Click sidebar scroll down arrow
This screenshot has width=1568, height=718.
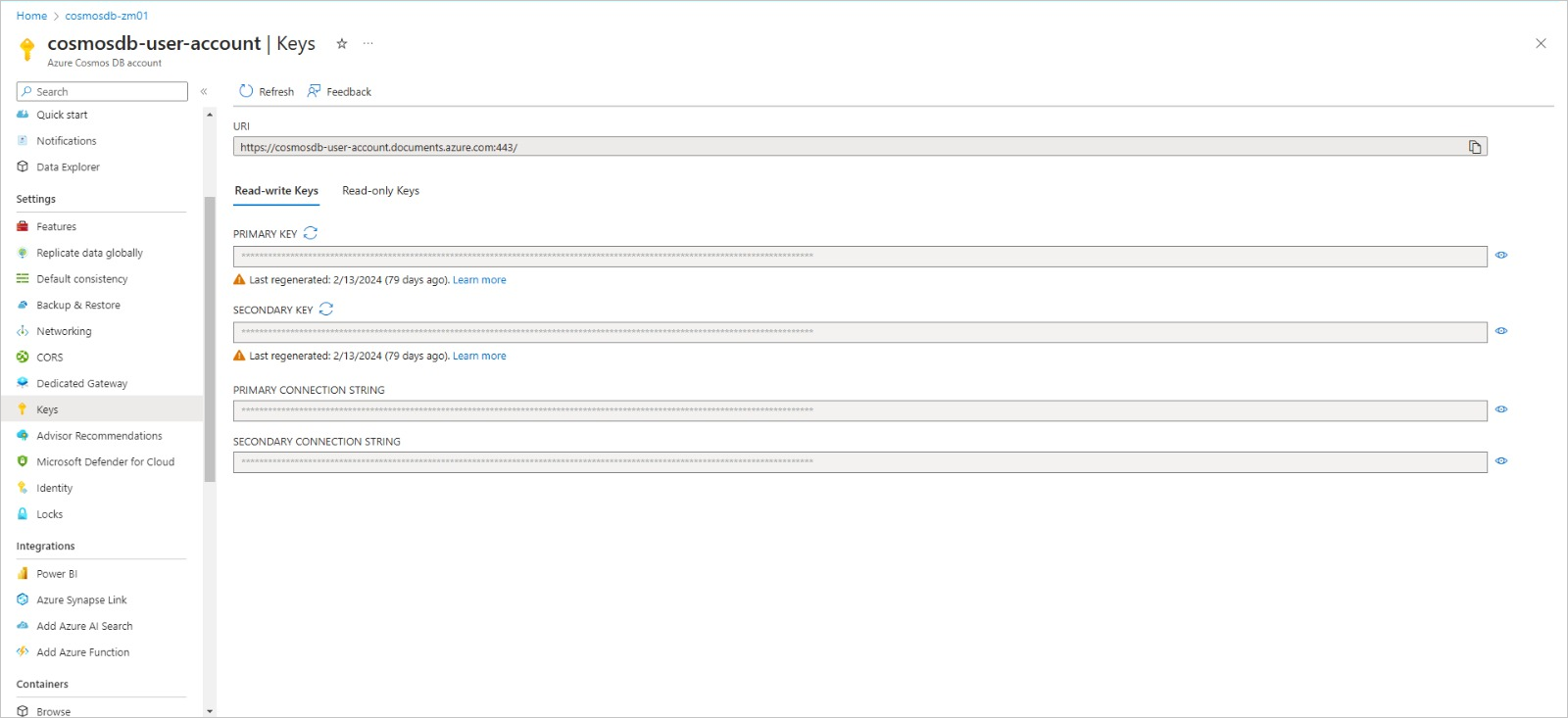click(210, 711)
